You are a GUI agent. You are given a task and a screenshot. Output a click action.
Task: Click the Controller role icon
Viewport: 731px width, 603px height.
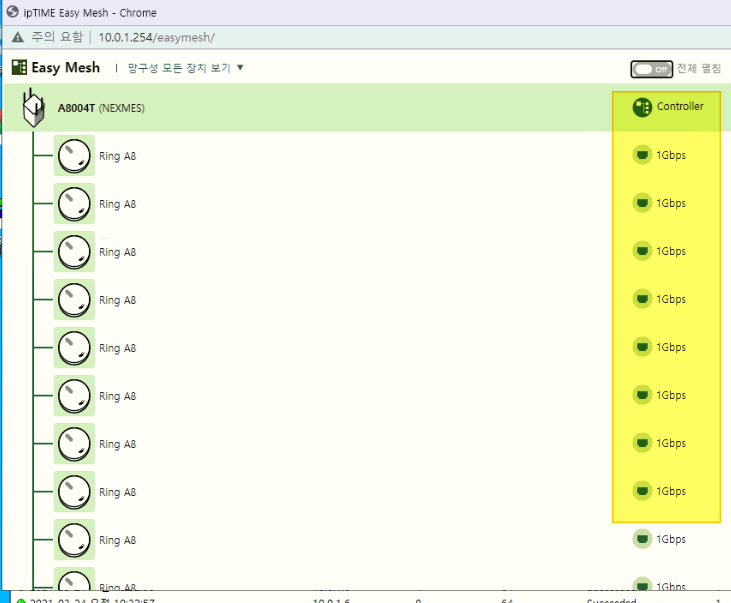tap(642, 107)
